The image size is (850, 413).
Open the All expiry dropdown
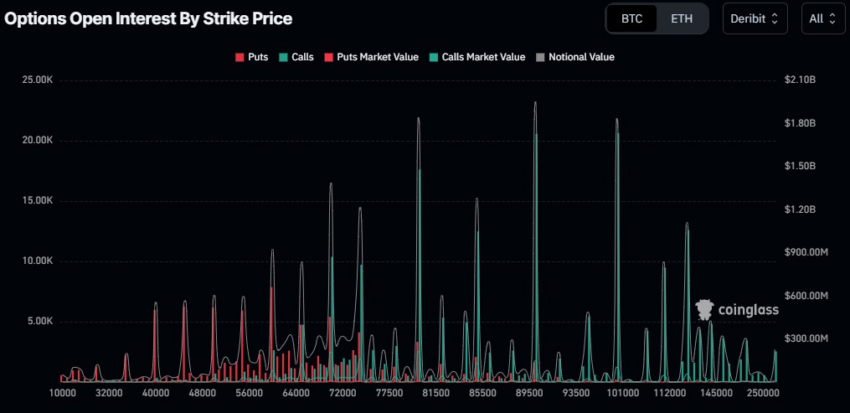click(x=823, y=18)
